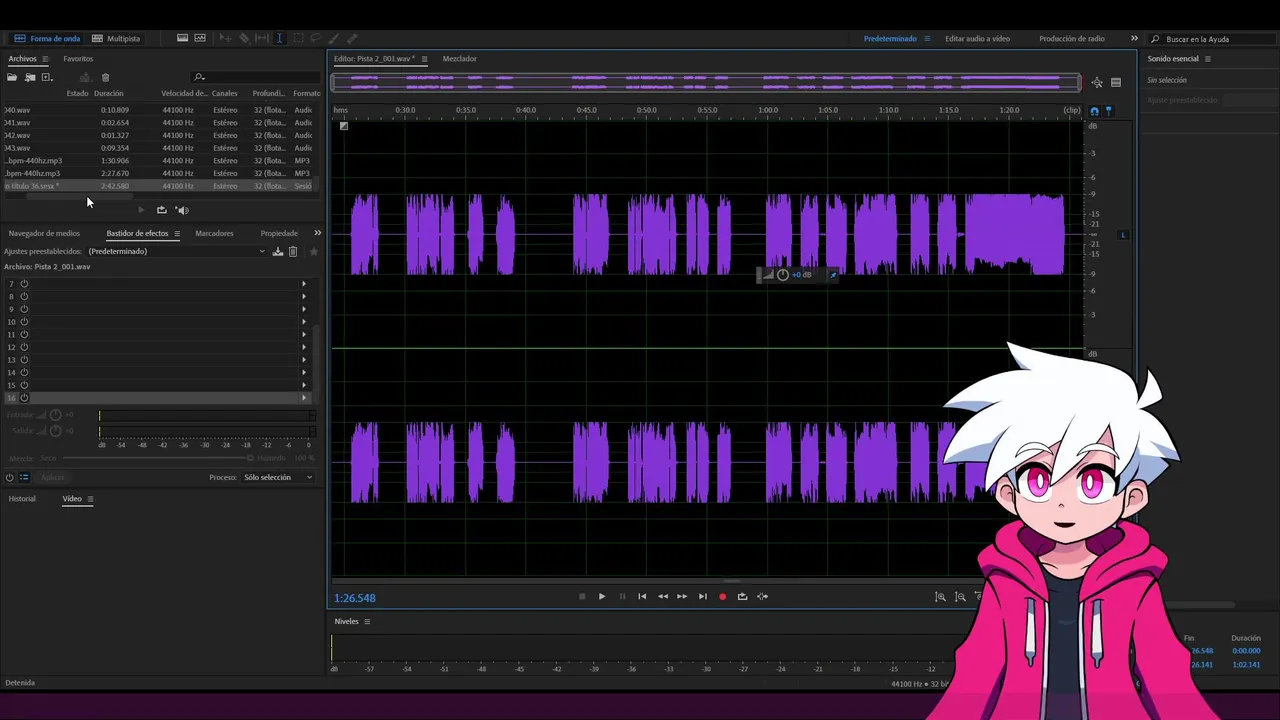Image resolution: width=1280 pixels, height=720 pixels.
Task: Click the Skip Selection icon
Action: click(x=762, y=597)
